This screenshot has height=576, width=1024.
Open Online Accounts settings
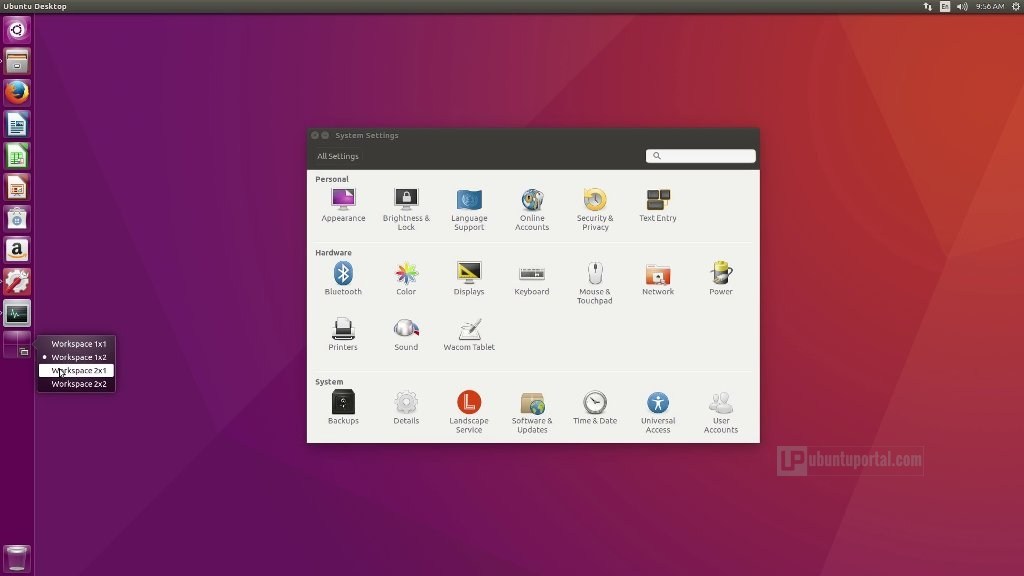pos(532,209)
